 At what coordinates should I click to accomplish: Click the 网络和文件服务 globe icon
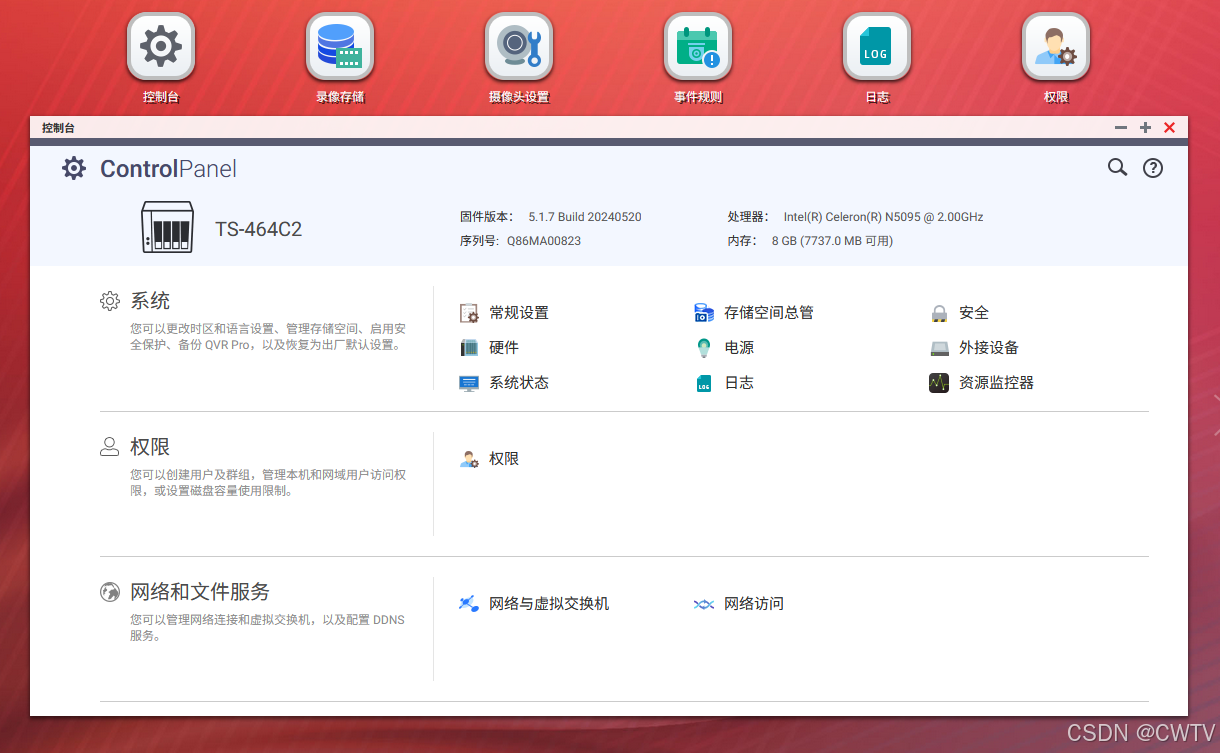coord(110,592)
